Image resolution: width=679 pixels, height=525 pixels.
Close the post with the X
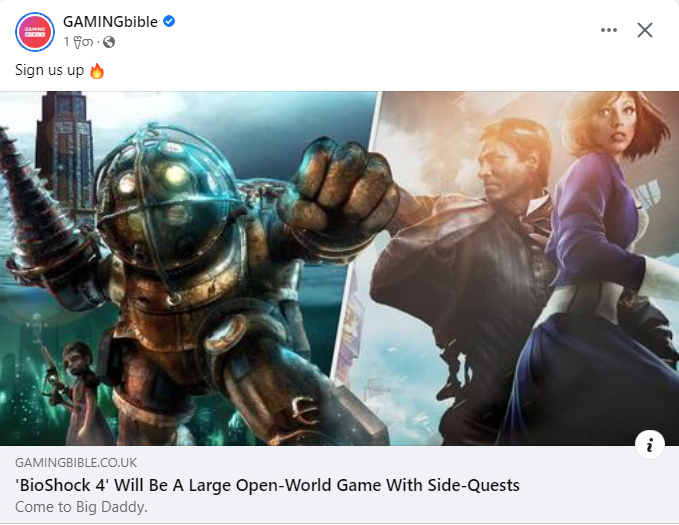click(x=645, y=30)
